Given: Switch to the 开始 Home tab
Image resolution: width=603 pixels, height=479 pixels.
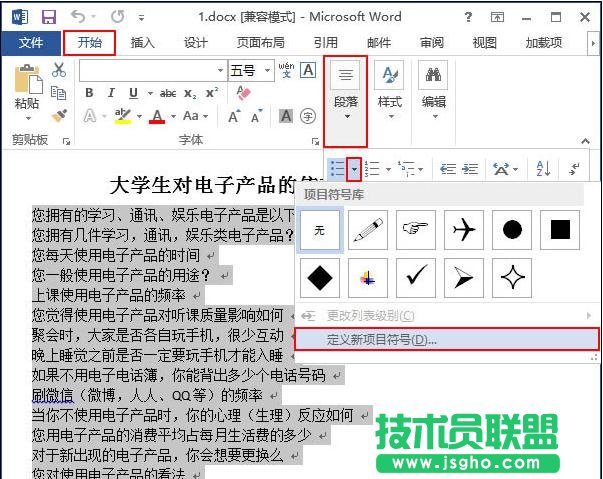Looking at the screenshot, I should [90, 42].
